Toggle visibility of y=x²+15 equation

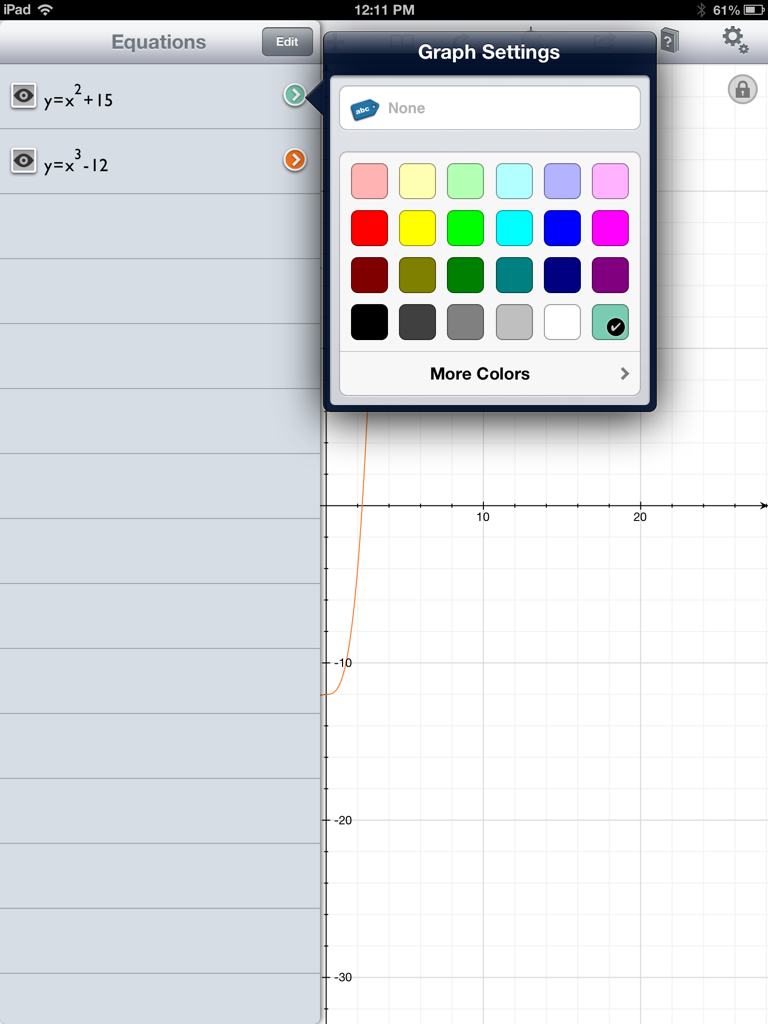[x=24, y=96]
